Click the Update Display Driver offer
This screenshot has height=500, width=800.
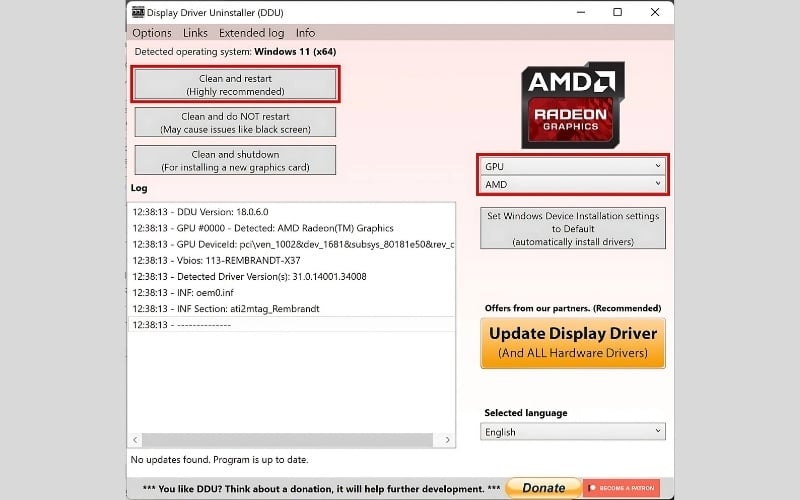[573, 343]
